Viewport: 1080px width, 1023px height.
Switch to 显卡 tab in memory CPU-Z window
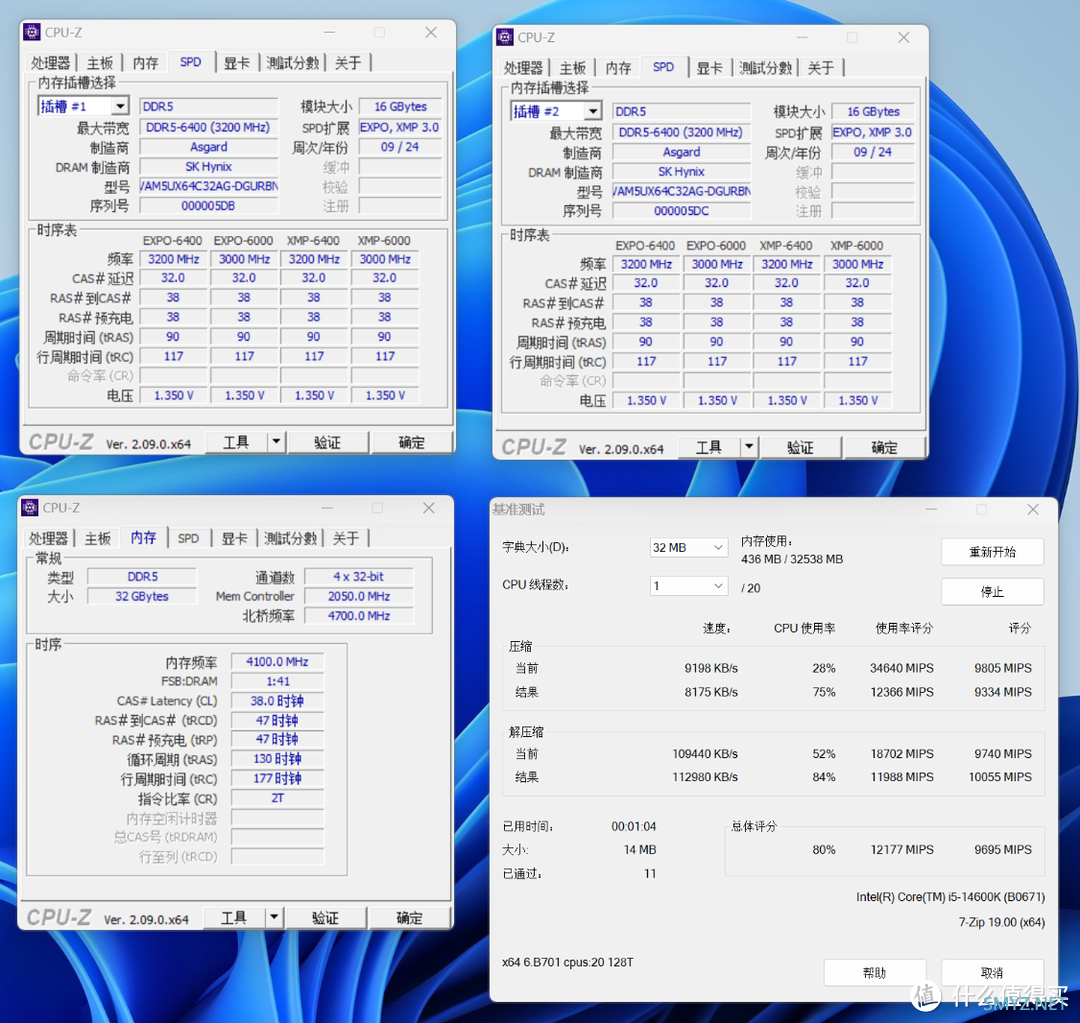[x=234, y=538]
